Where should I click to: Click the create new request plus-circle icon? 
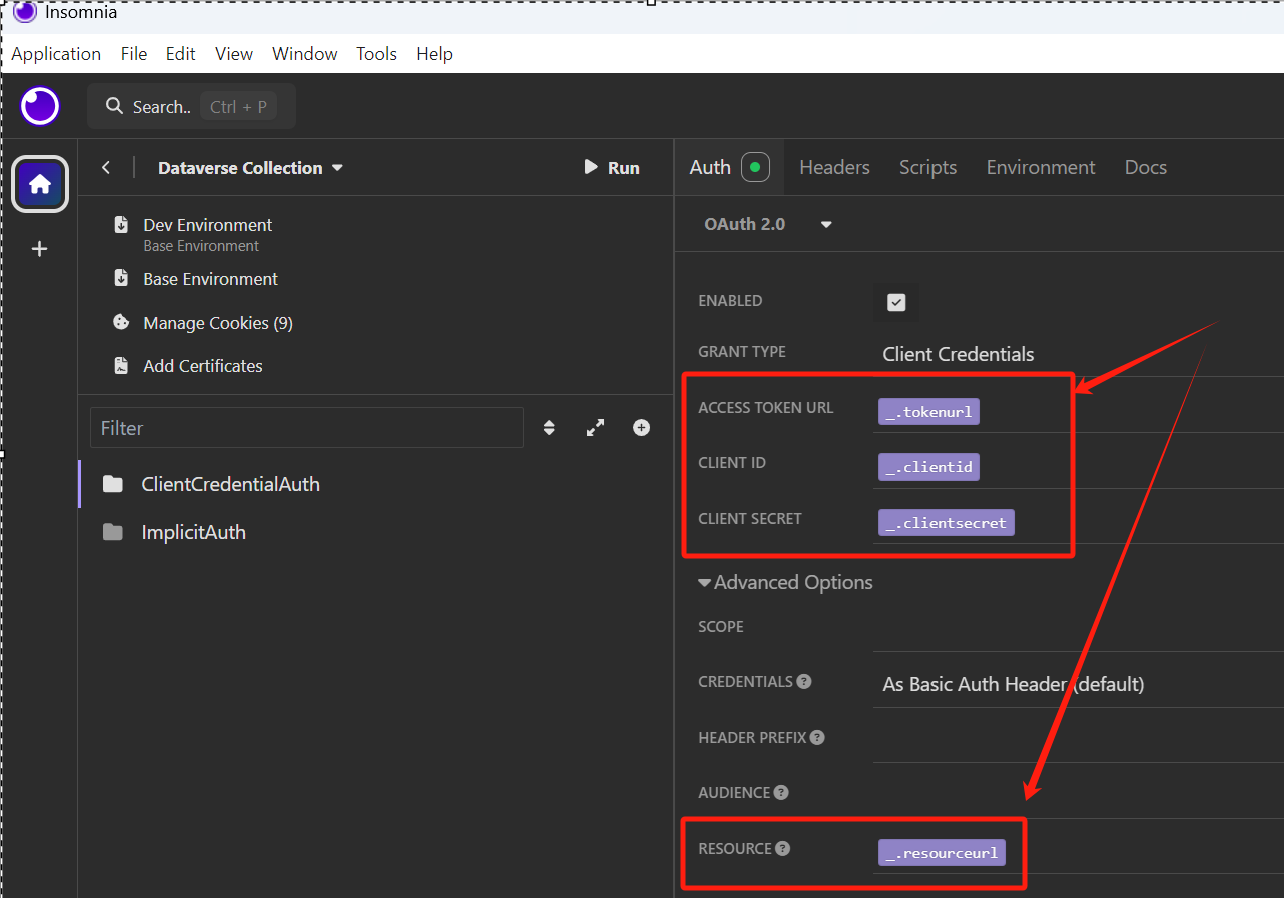642,428
